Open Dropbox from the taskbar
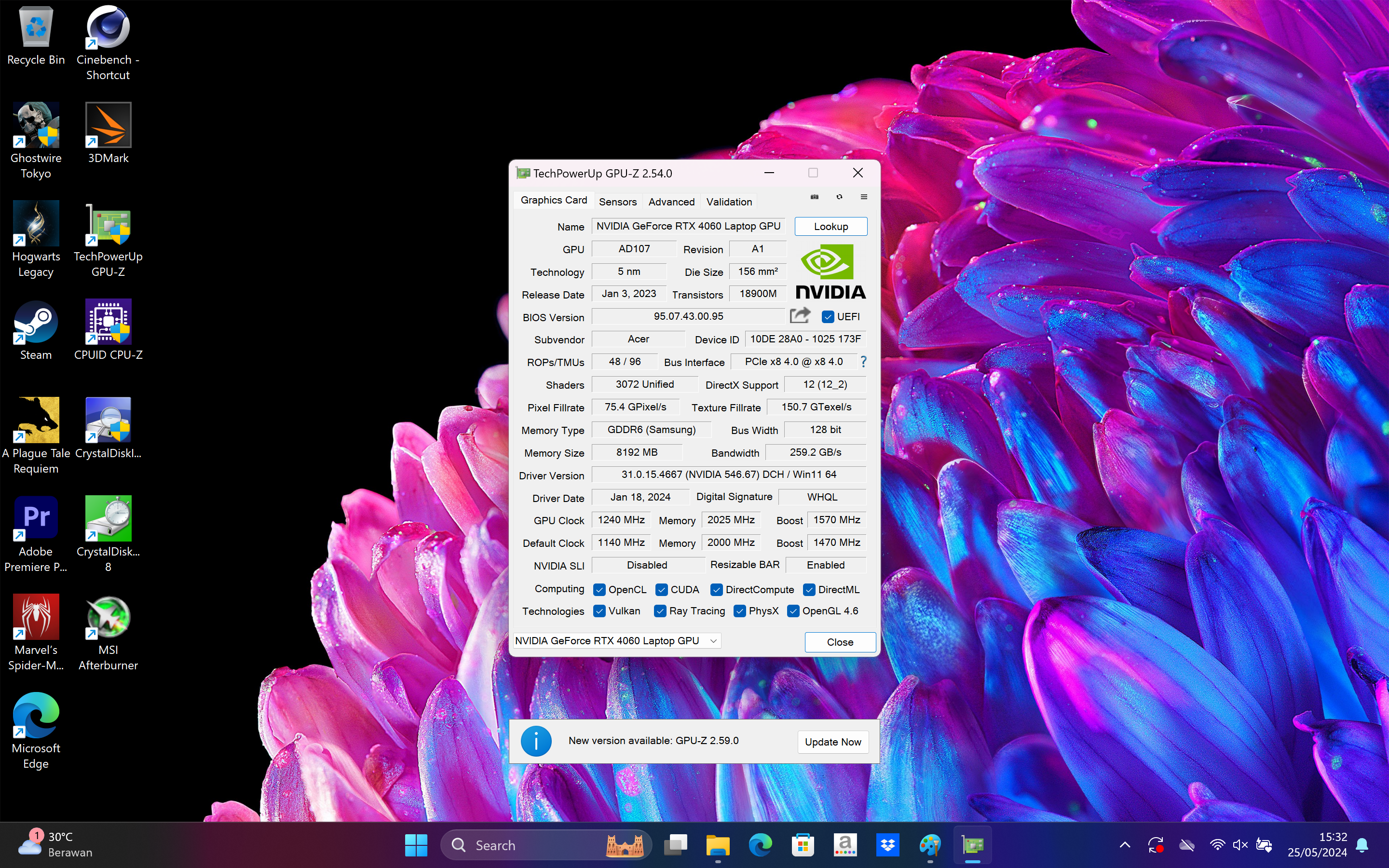 coord(887,845)
